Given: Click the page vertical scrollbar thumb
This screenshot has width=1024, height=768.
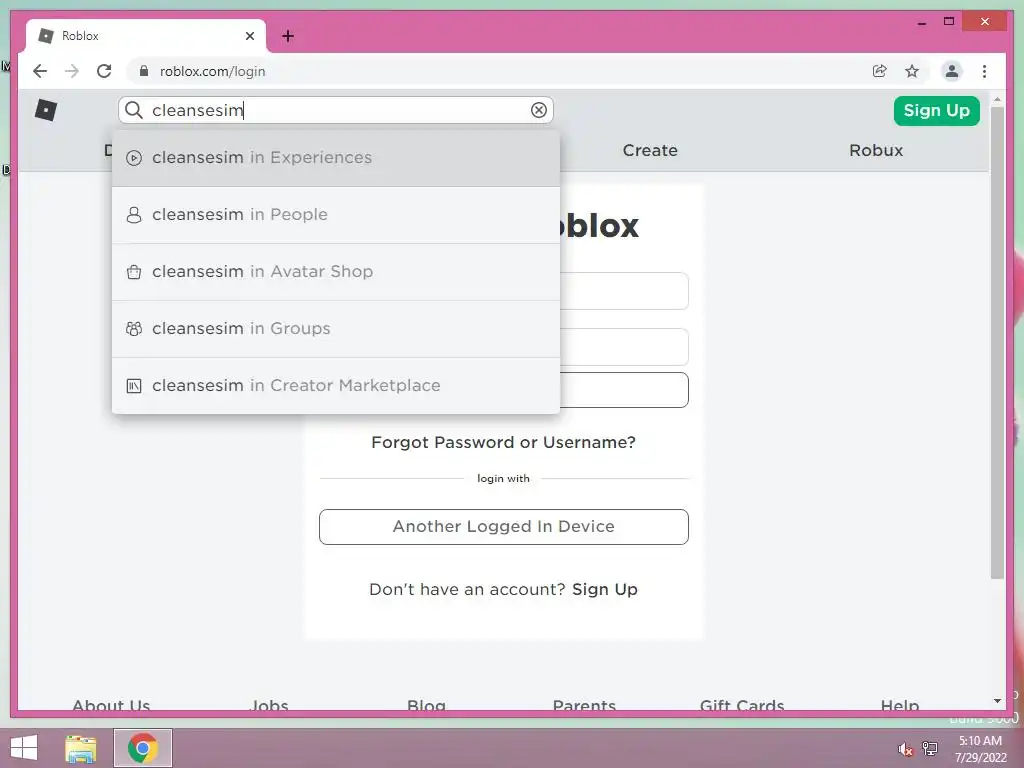Looking at the screenshot, I should 997,342.
